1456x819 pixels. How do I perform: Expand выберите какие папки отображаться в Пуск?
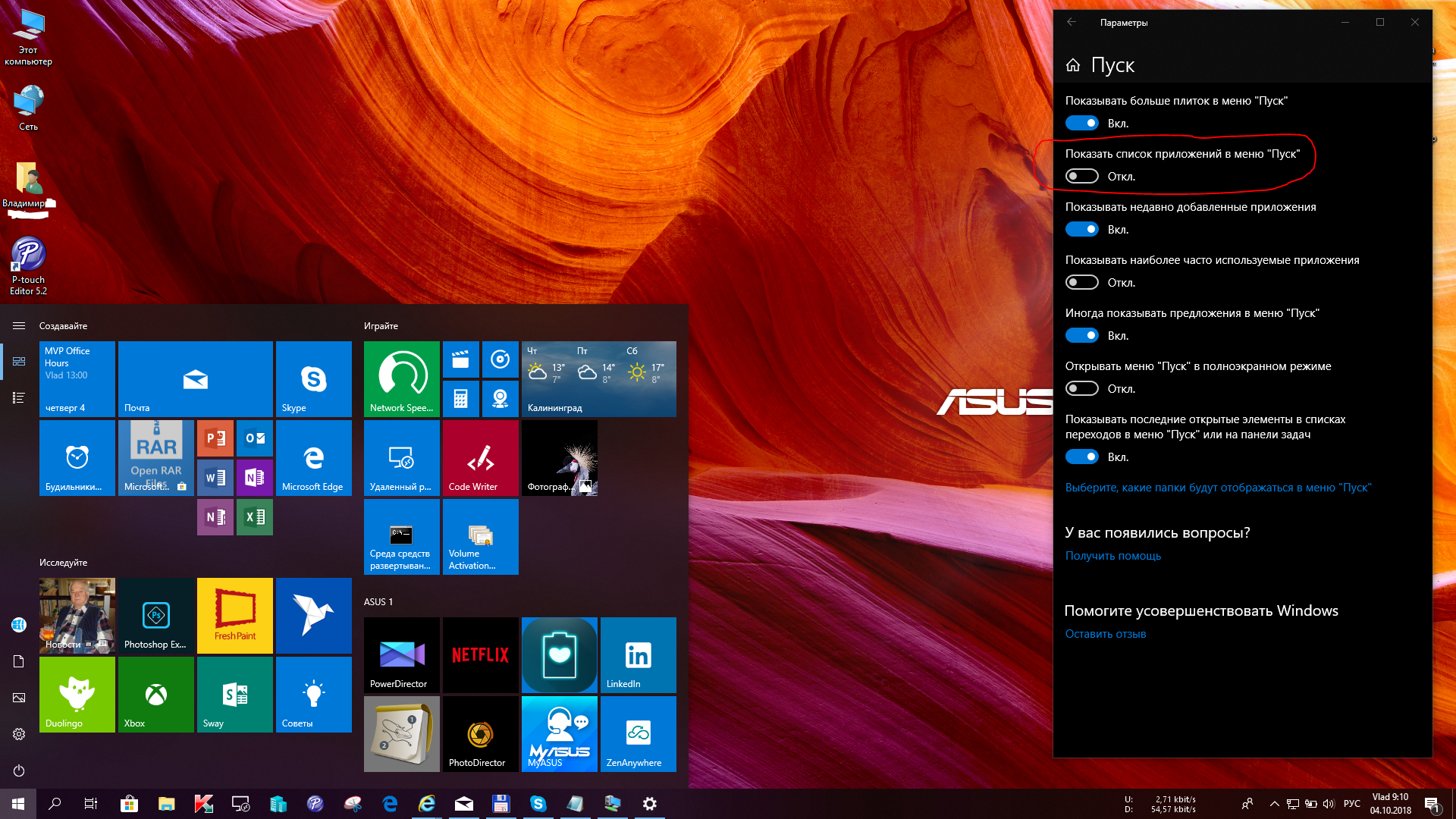point(1218,487)
